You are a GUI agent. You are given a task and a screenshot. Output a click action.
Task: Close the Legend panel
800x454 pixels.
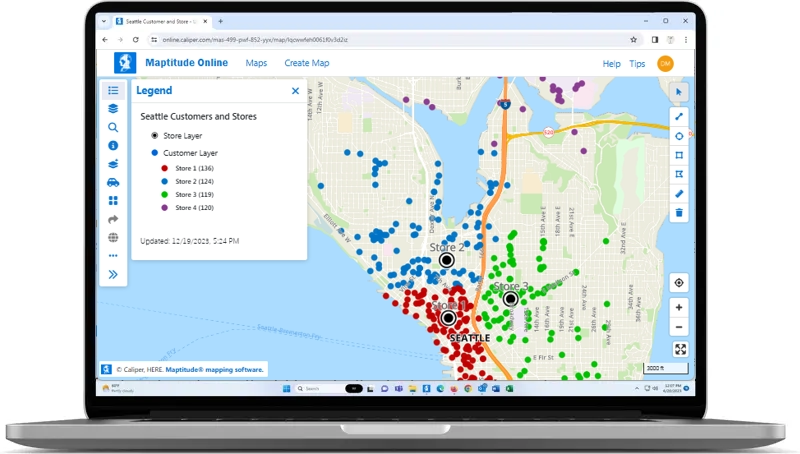point(295,91)
